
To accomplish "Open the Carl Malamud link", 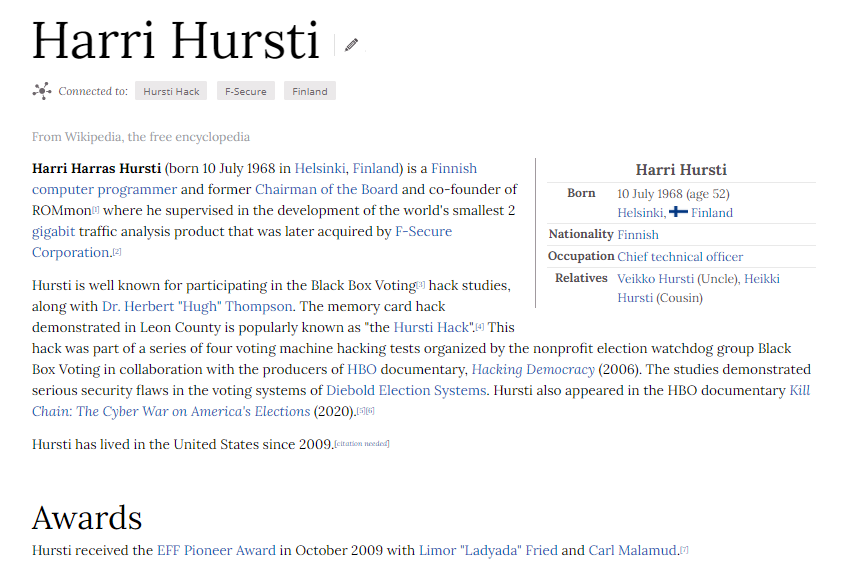I will pos(633,550).
